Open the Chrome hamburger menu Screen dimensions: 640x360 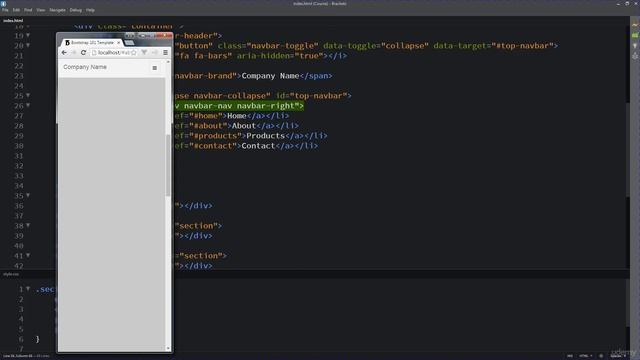tap(165, 53)
